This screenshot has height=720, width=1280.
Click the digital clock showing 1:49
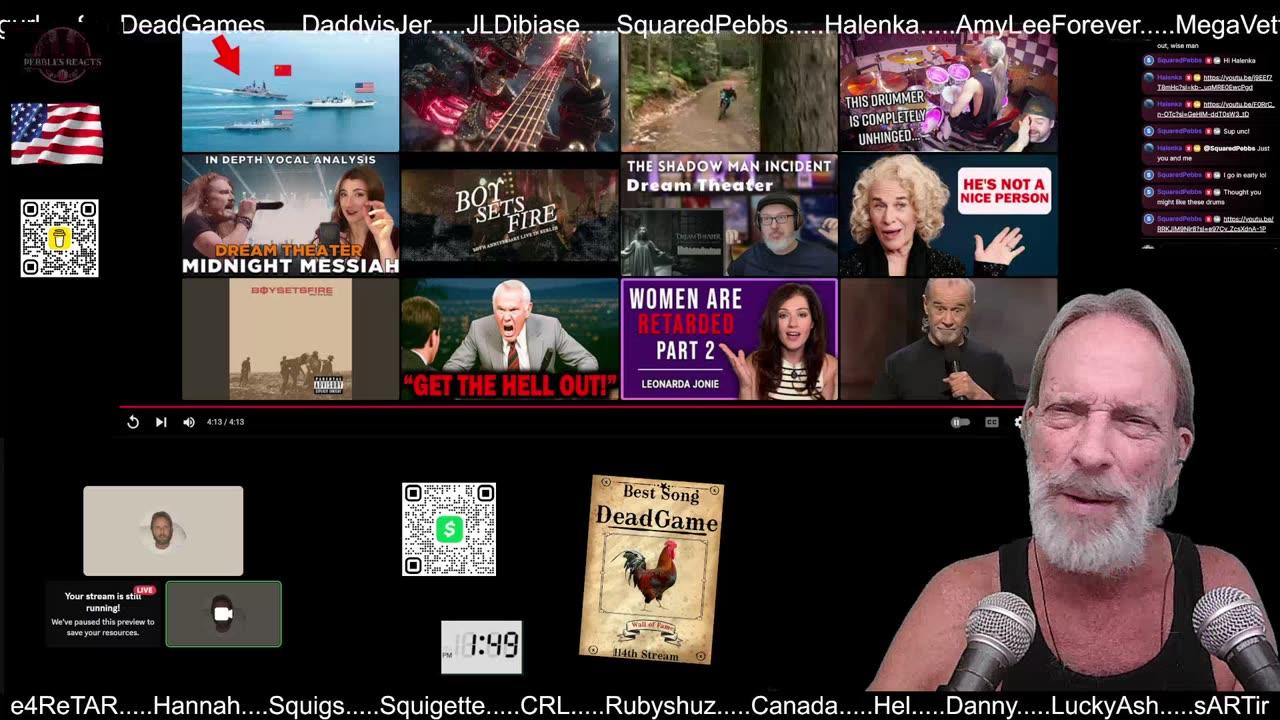pyautogui.click(x=481, y=646)
